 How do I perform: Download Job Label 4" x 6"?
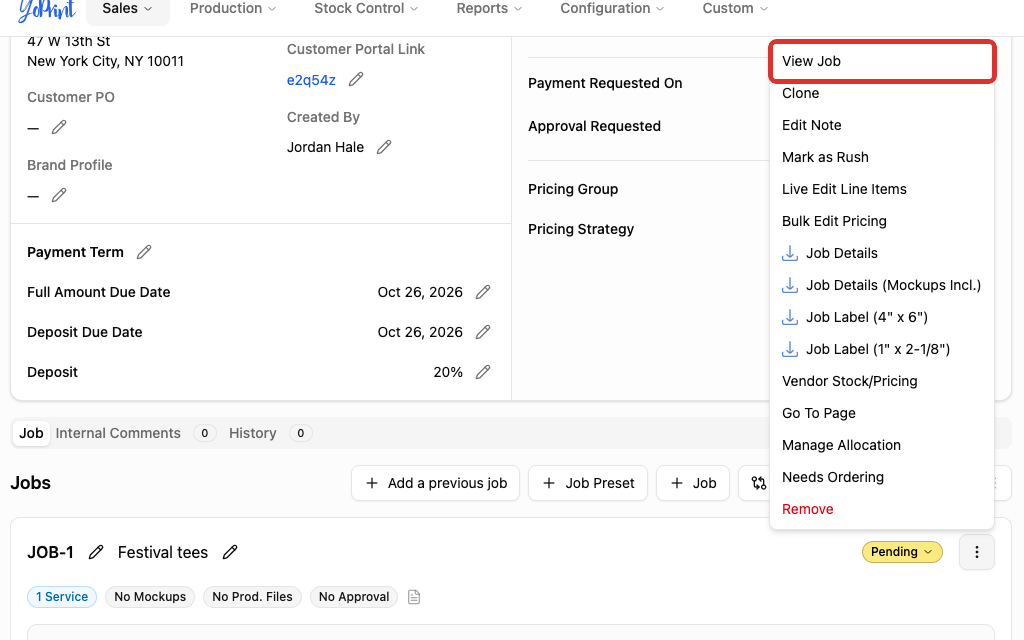pyautogui.click(x=882, y=317)
